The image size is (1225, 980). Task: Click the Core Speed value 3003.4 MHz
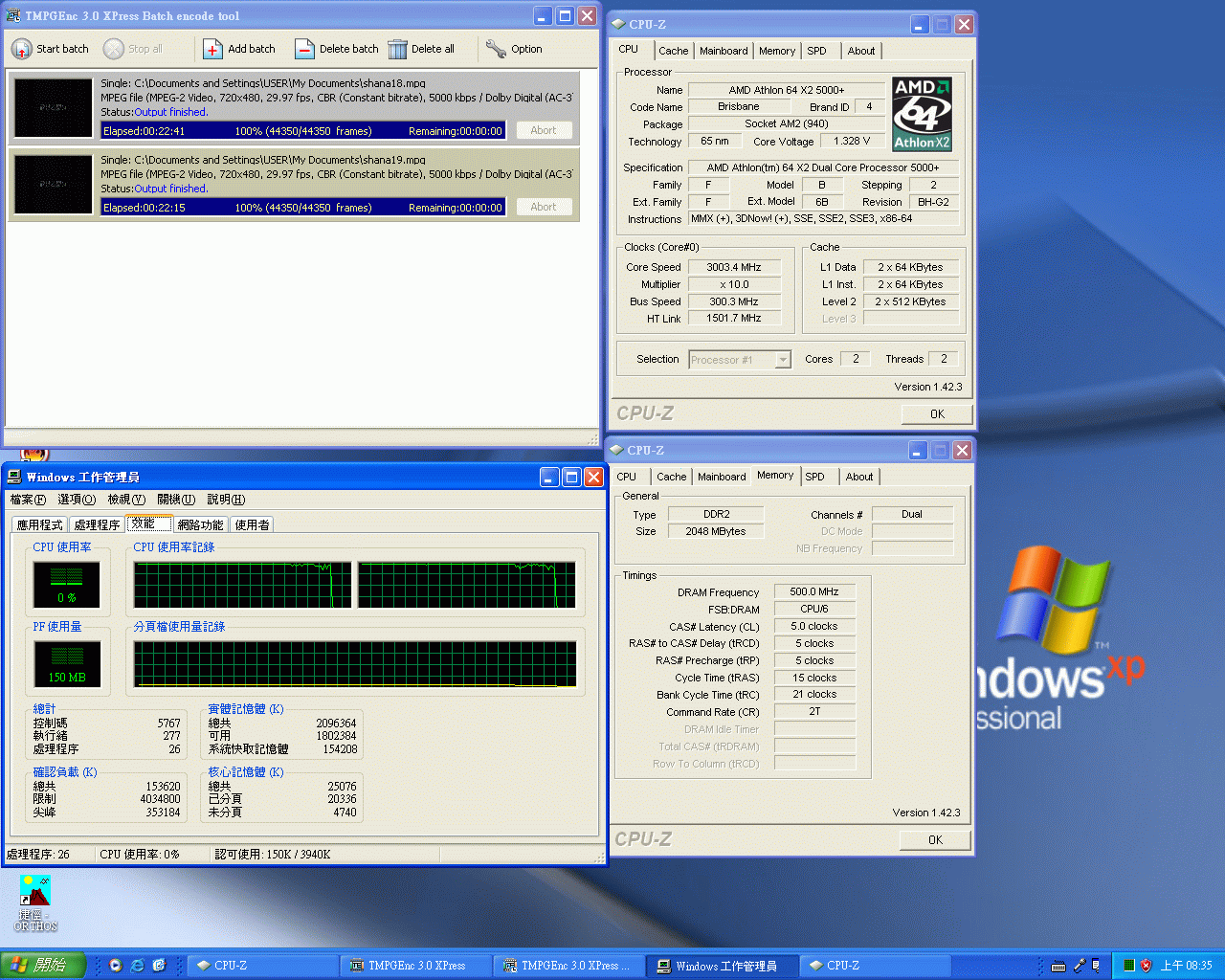(734, 267)
